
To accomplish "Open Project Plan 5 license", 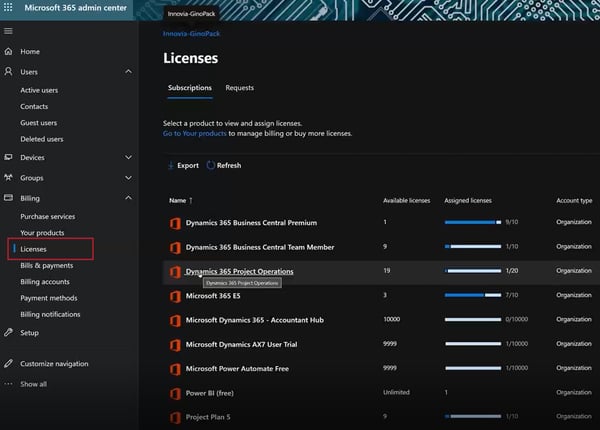I will click(208, 417).
